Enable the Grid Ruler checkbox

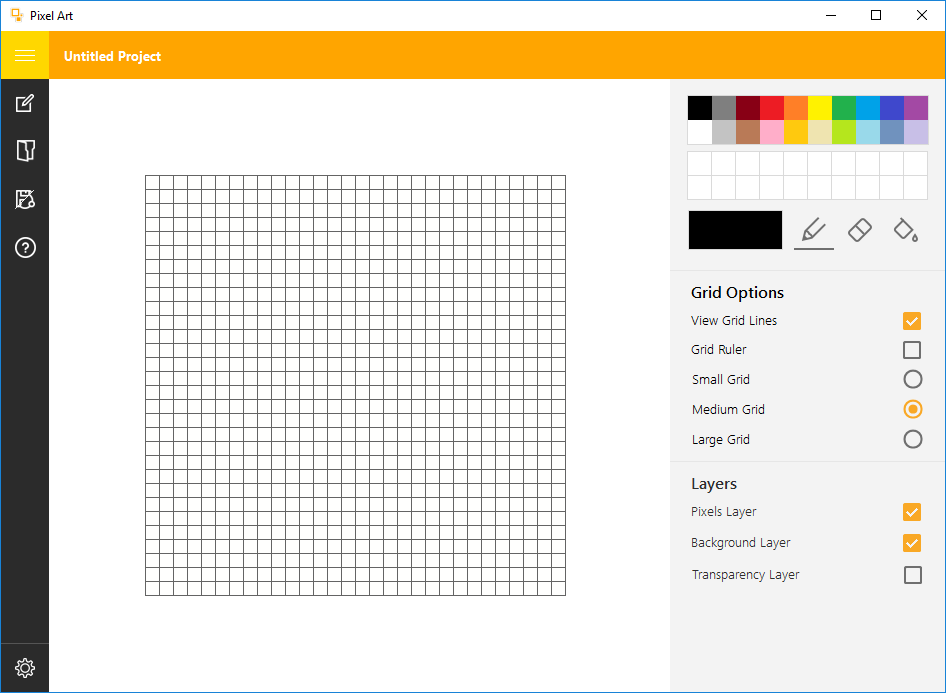[912, 350]
